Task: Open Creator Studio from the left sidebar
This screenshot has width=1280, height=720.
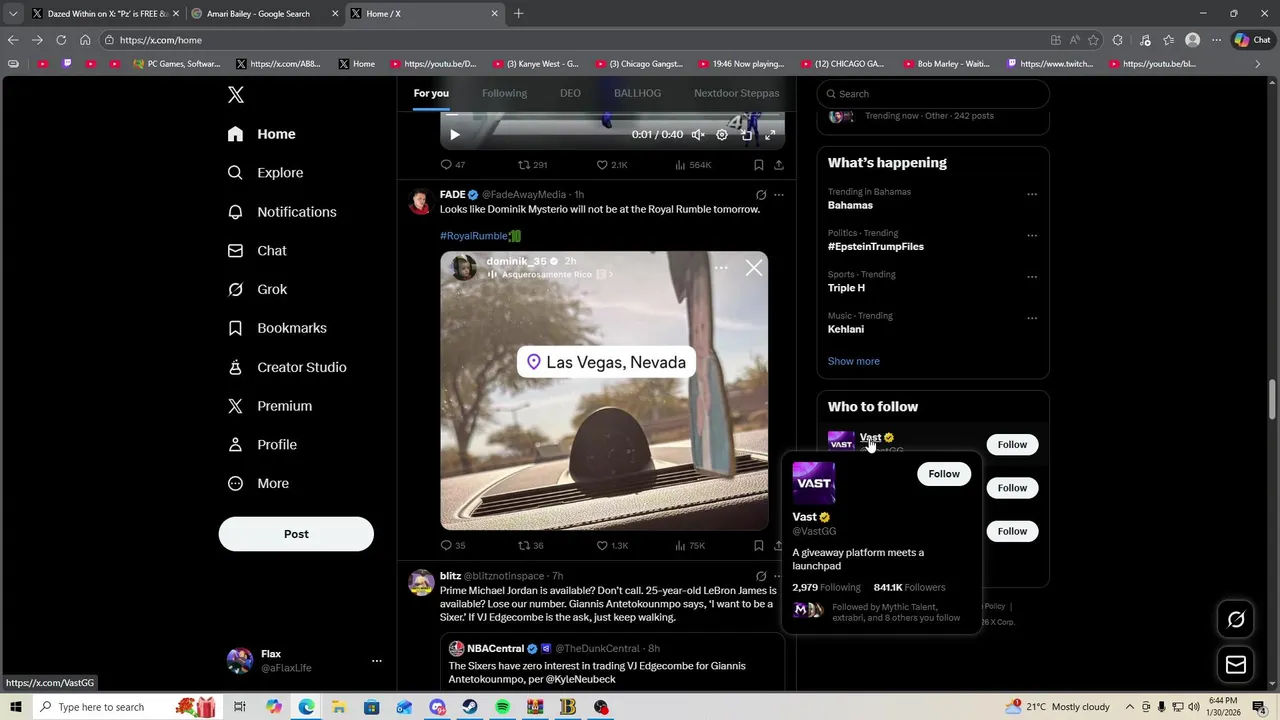Action: click(287, 367)
